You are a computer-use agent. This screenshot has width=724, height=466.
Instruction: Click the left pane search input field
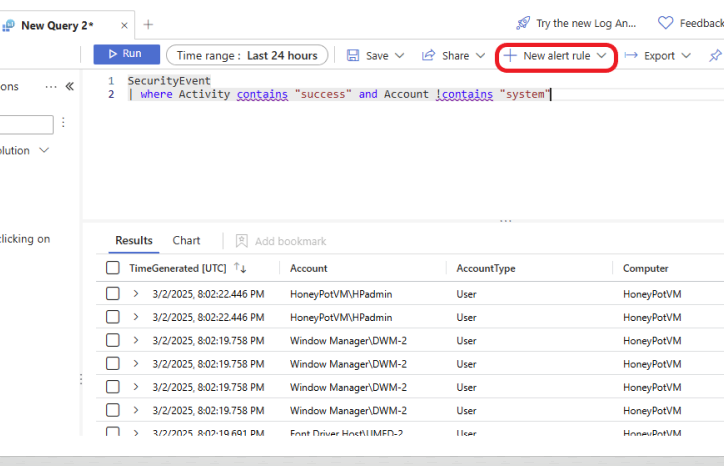[x=26, y=125]
